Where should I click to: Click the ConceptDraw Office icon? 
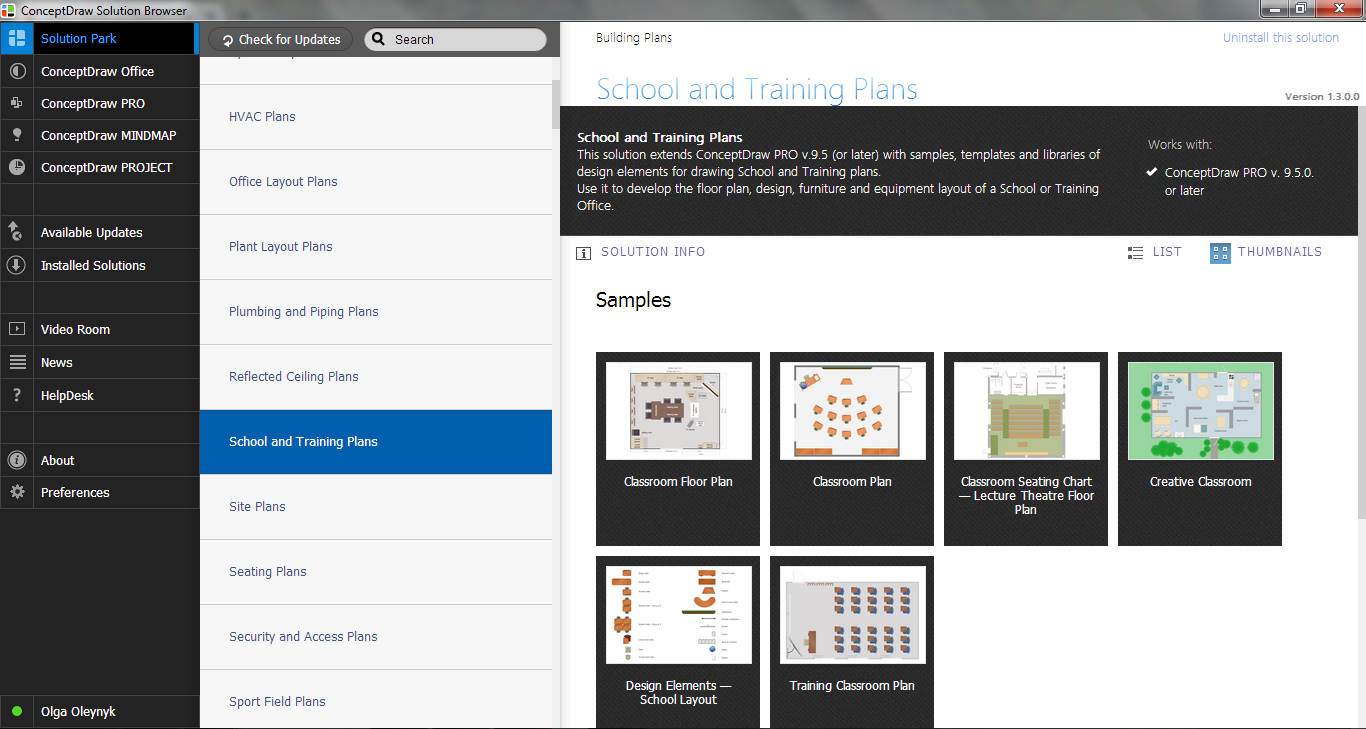17,72
